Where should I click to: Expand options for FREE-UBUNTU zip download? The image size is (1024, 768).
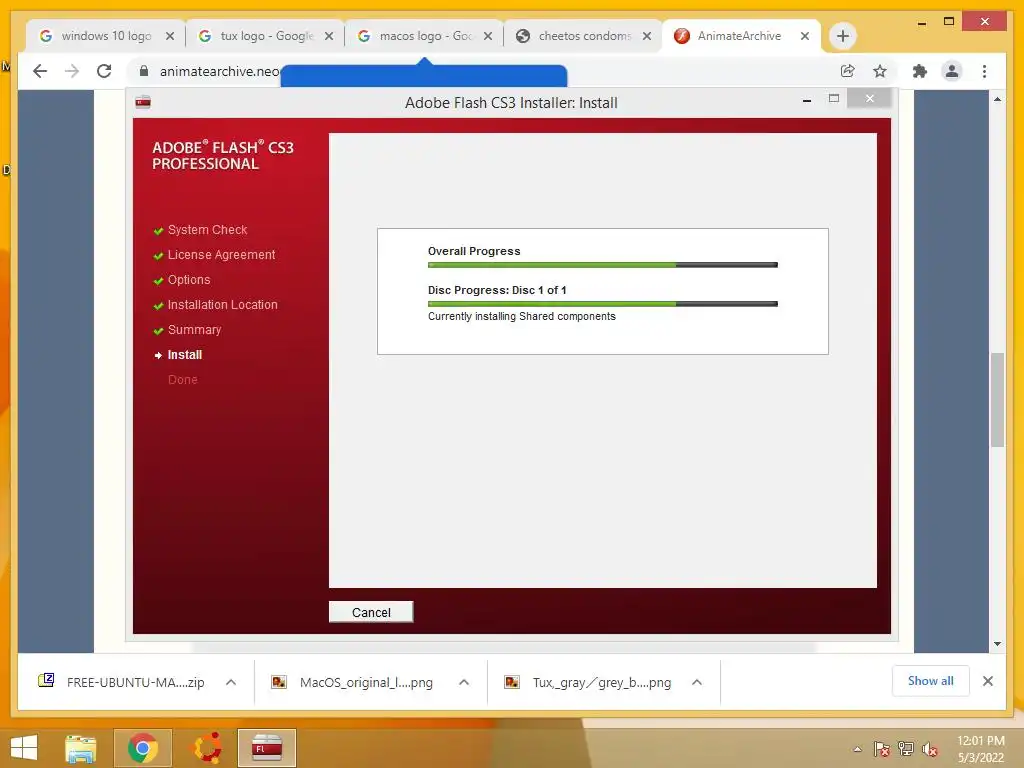point(231,682)
